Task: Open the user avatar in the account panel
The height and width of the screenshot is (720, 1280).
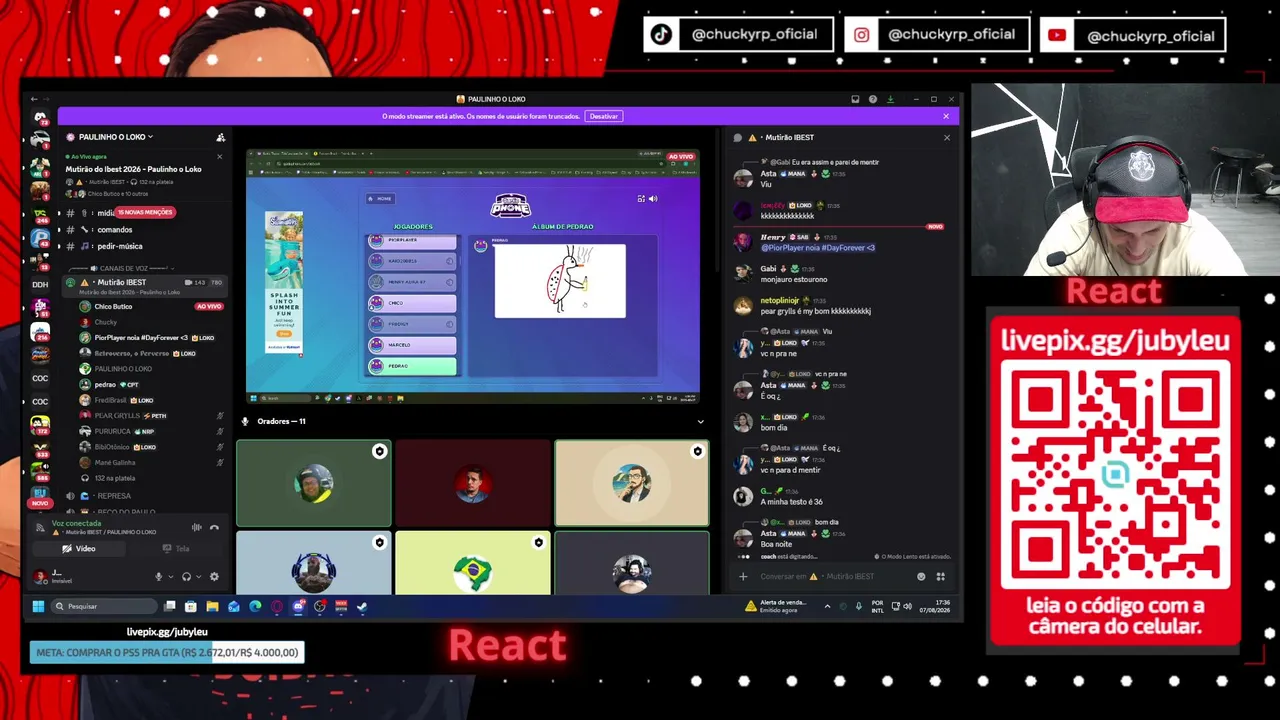Action: click(x=40, y=576)
